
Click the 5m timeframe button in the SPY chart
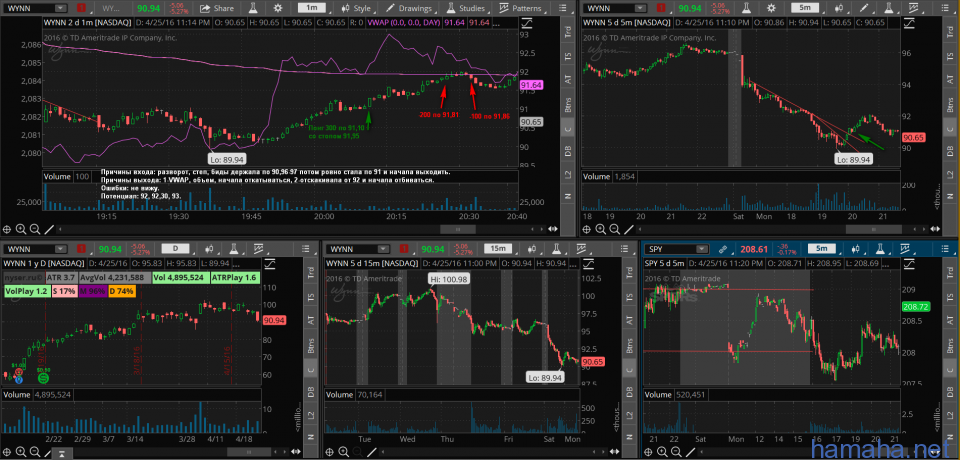click(822, 249)
